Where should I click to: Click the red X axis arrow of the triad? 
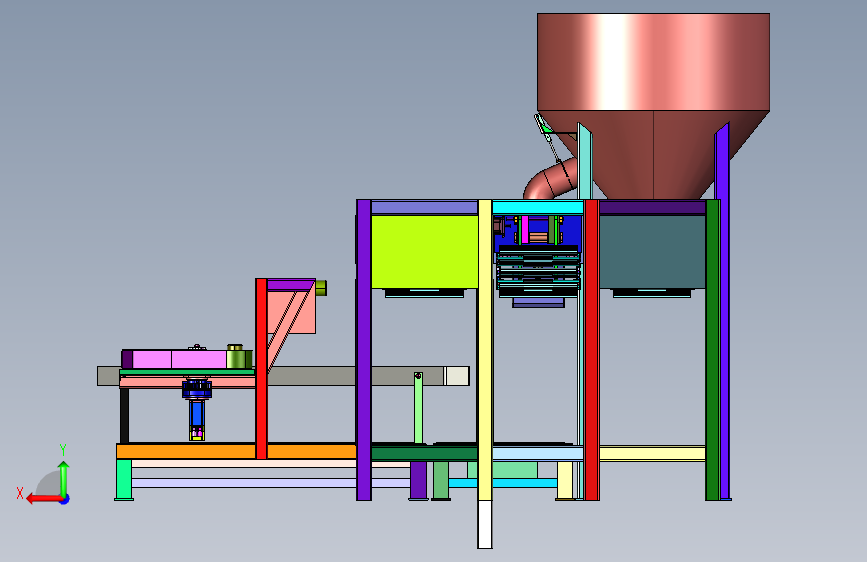44,498
